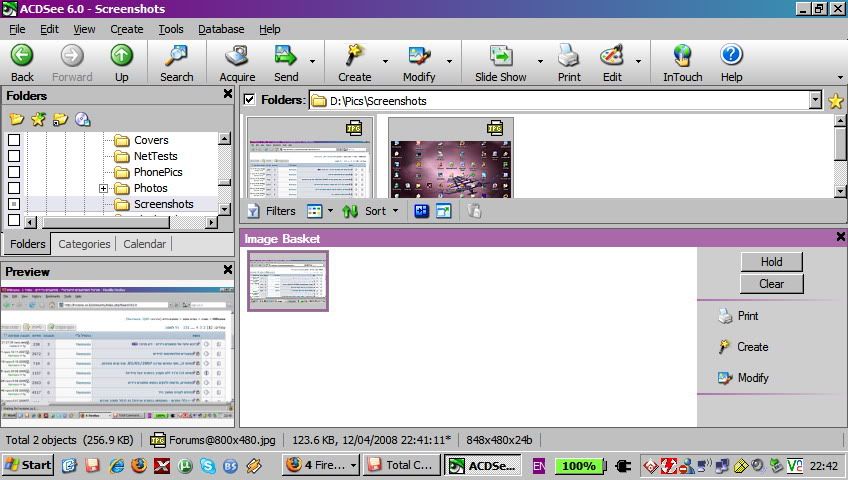Click the Modify toolbar icon
Image resolution: width=848 pixels, height=480 pixels.
point(419,55)
